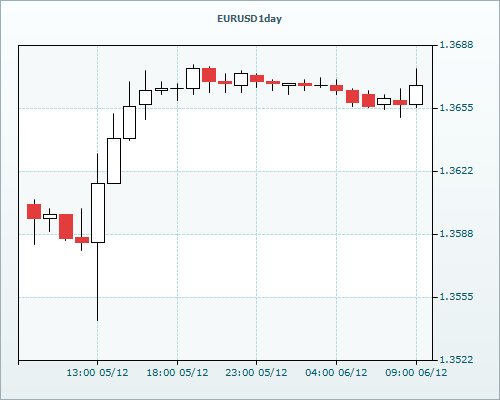The height and width of the screenshot is (400, 500).
Task: Click the 1.3688 price axis label
Action: click(x=456, y=45)
